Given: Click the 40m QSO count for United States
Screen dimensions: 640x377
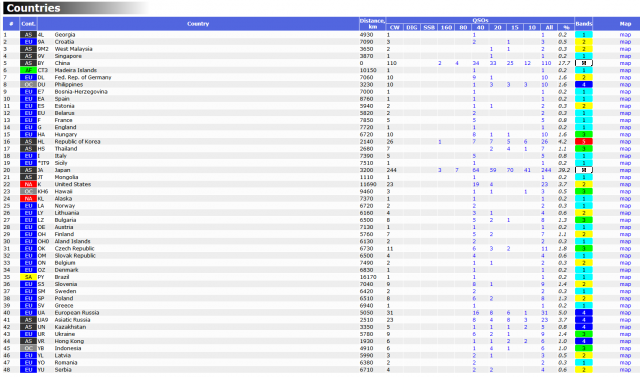Looking at the screenshot, I should pos(476,184).
